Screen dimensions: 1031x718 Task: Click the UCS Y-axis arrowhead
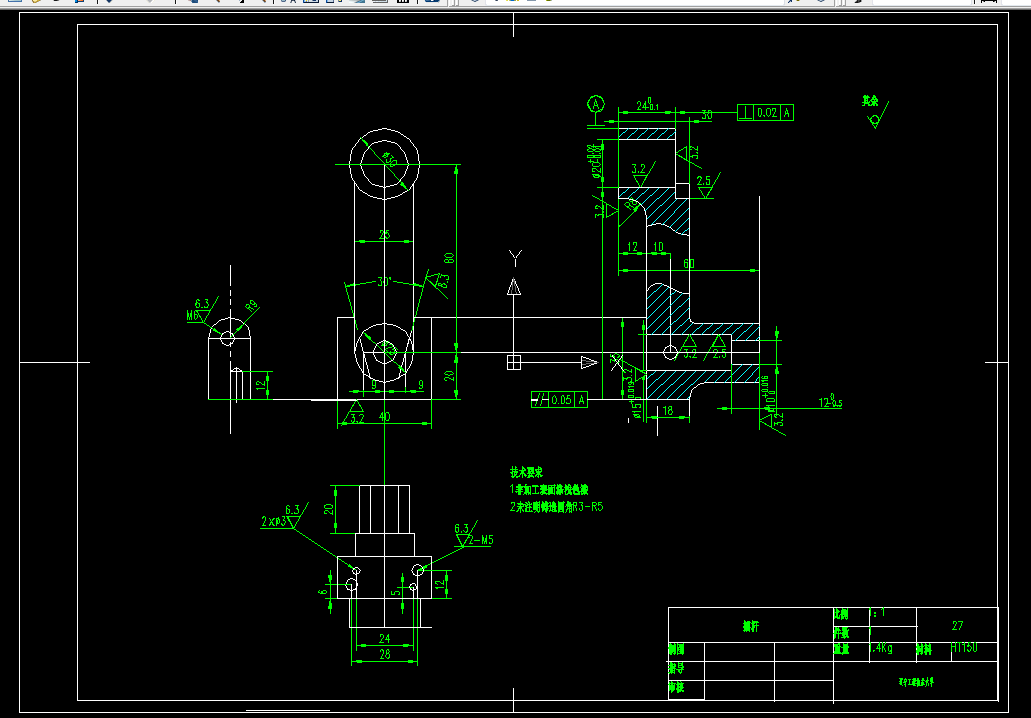514,287
